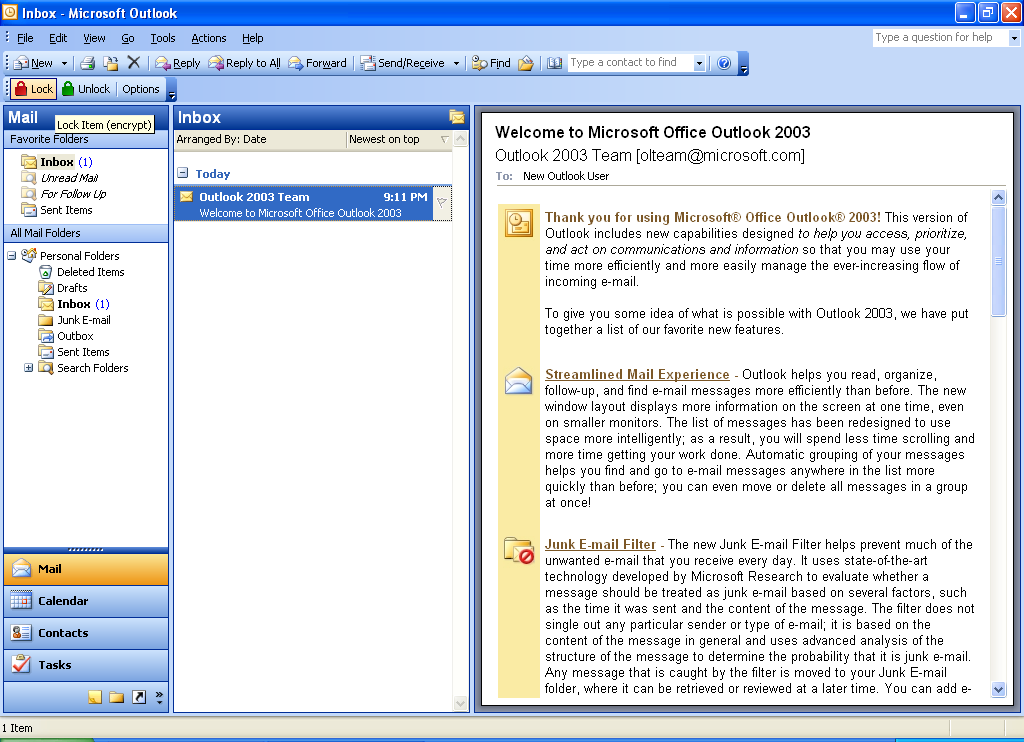Open the Shortcuts icon in navigation pane

(139, 697)
